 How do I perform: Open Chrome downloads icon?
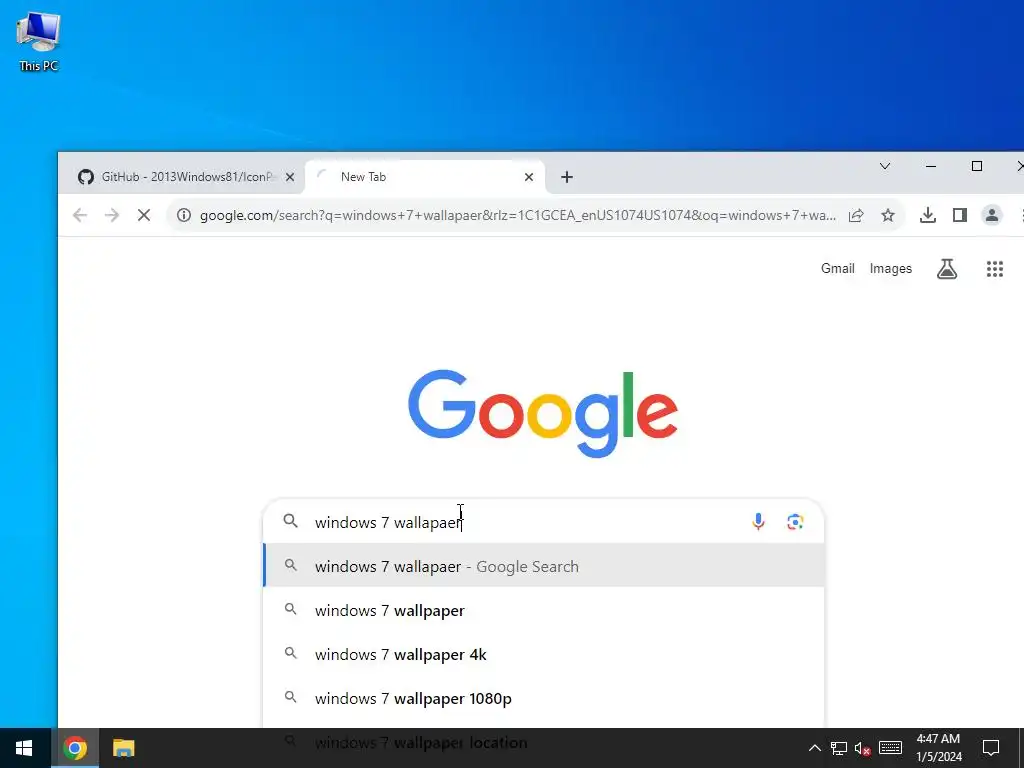[x=928, y=215]
